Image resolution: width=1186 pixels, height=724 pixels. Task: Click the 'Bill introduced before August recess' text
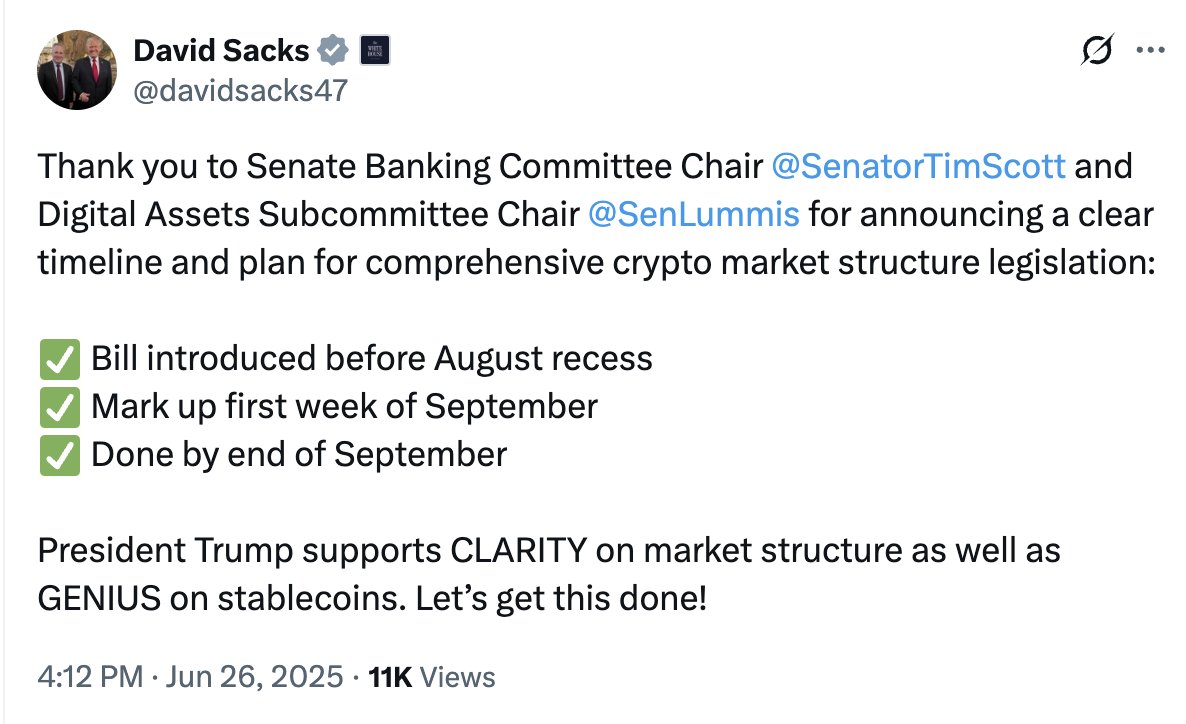point(371,358)
